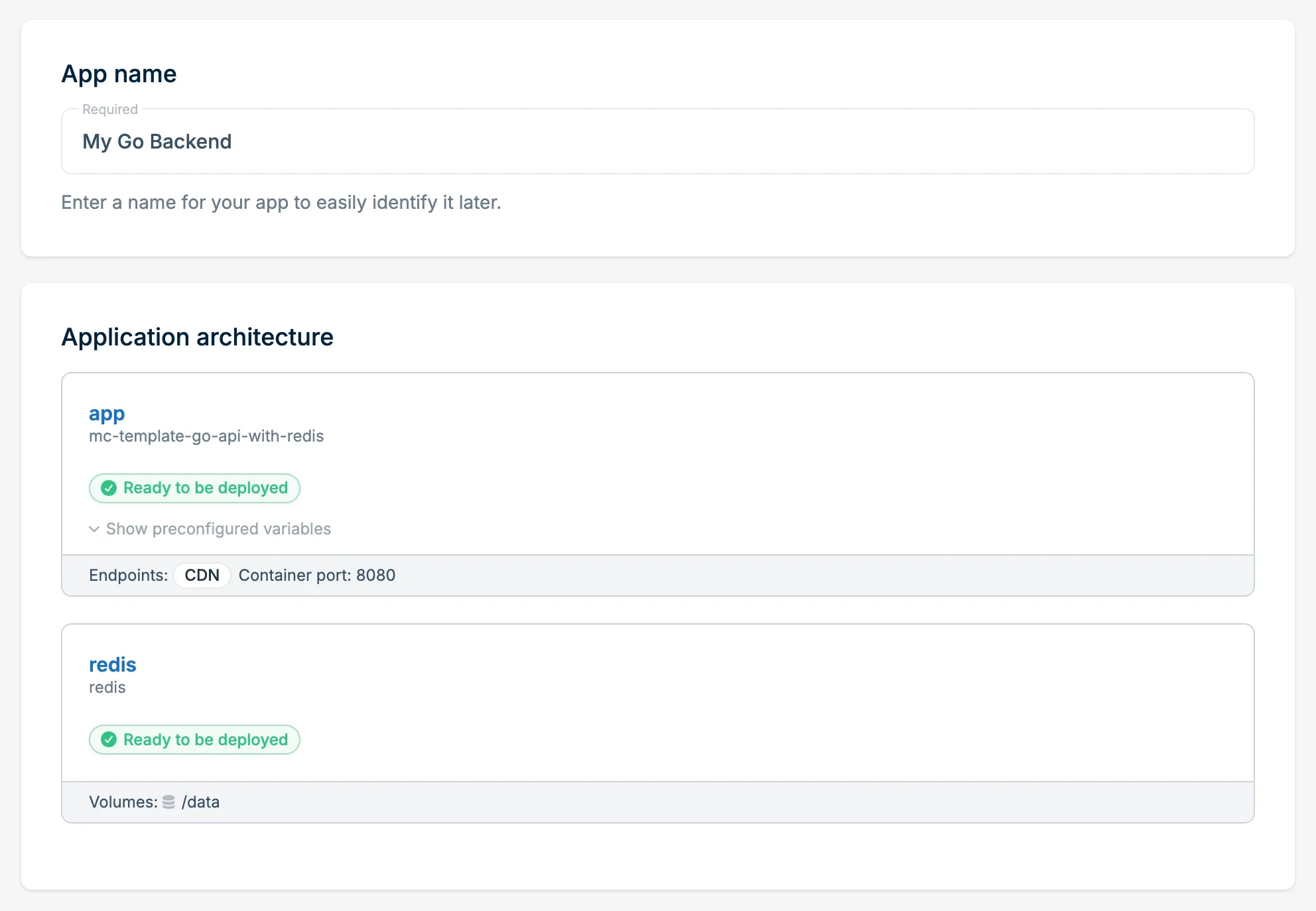Focus the App name input field
The image size is (1316, 911).
[x=657, y=142]
